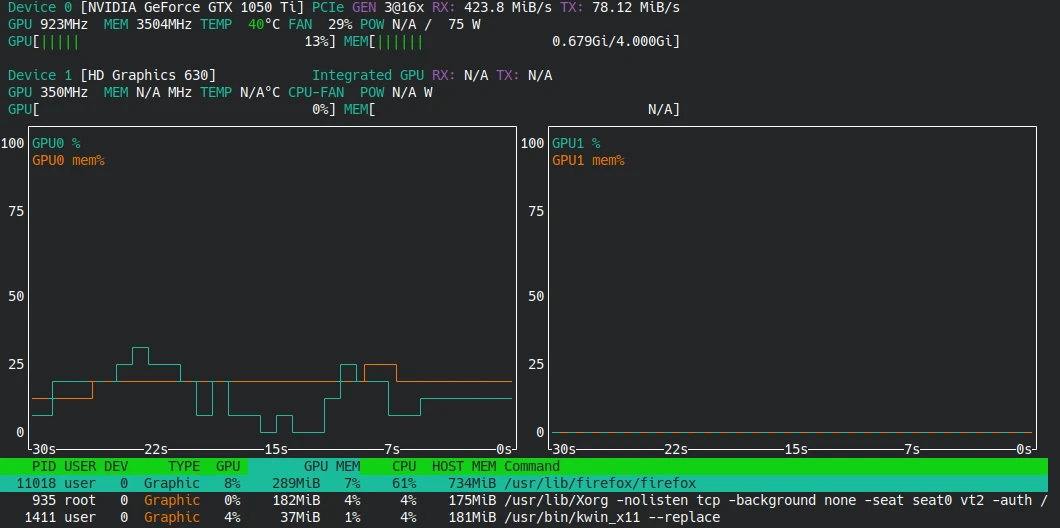Viewport: 1060px width, 528px height.
Task: Select the GPU MEM column header
Action: click(332, 466)
